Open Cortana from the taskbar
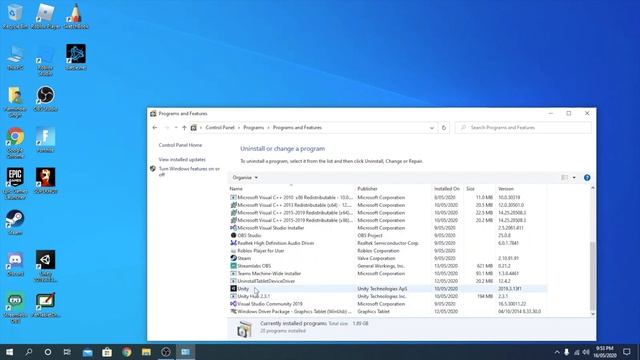Image resolution: width=640 pixels, height=360 pixels. [x=48, y=352]
